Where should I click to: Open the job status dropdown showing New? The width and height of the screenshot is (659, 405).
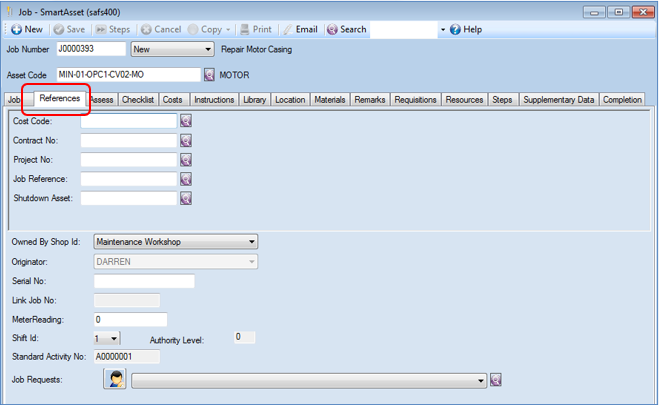pyautogui.click(x=172, y=49)
